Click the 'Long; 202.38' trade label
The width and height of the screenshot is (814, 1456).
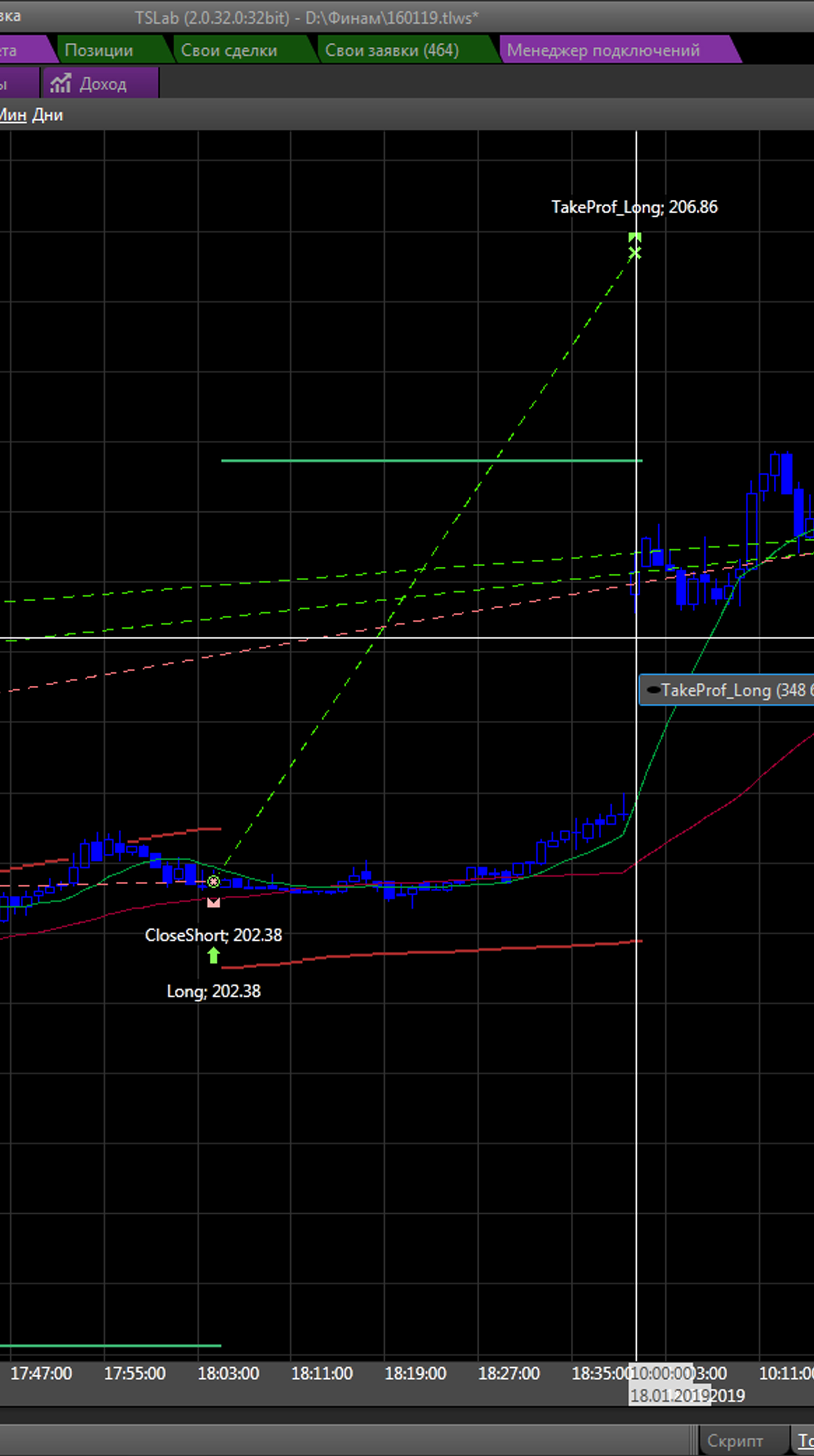214,992
